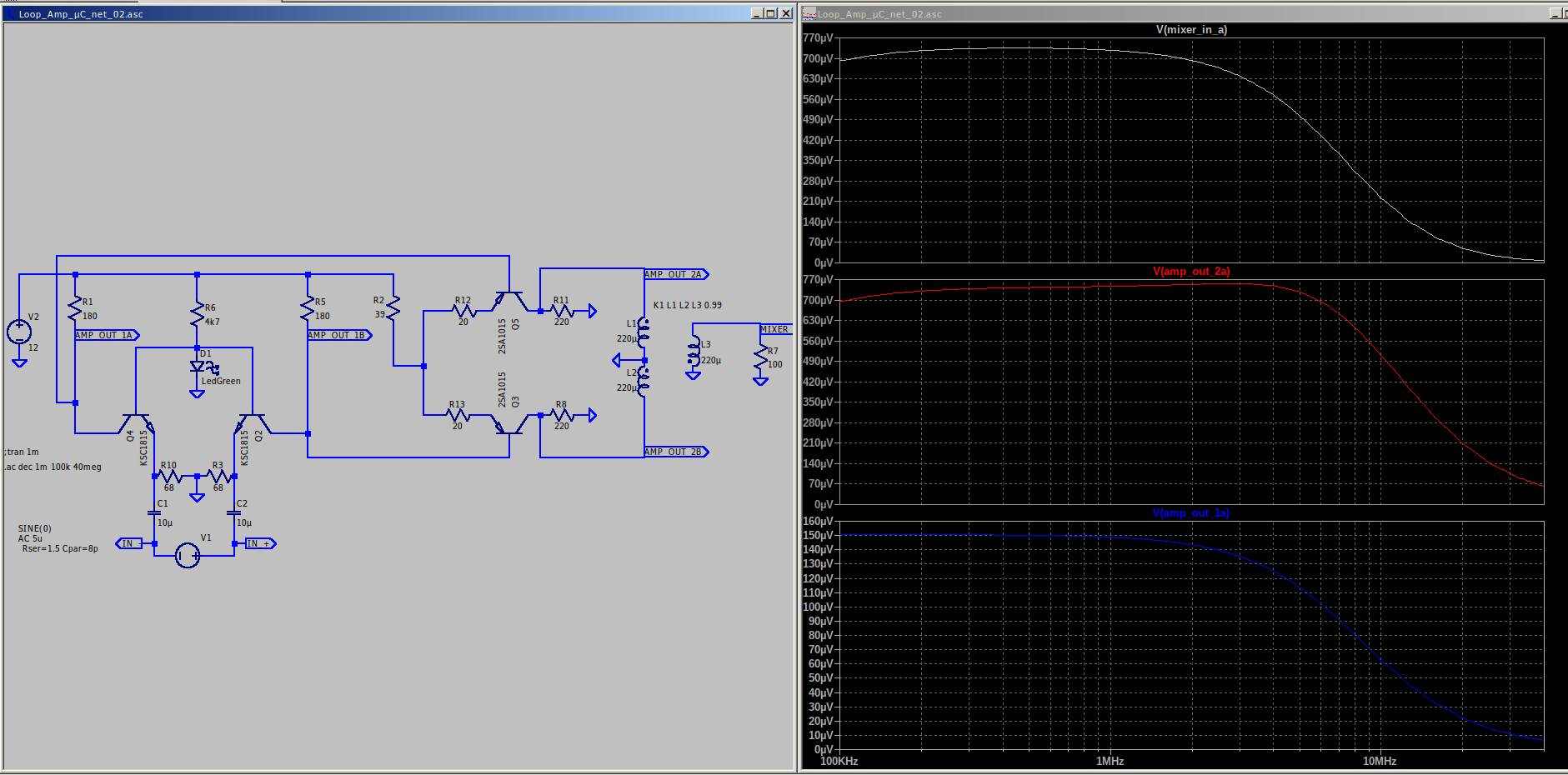1568x775 pixels.
Task: Select resistor R11 220
Action: (562, 311)
